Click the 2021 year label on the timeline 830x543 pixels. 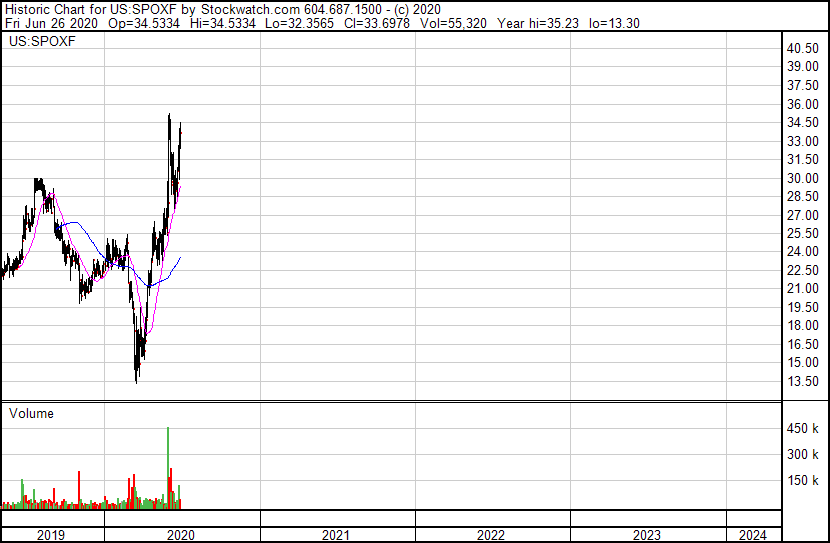(336, 535)
